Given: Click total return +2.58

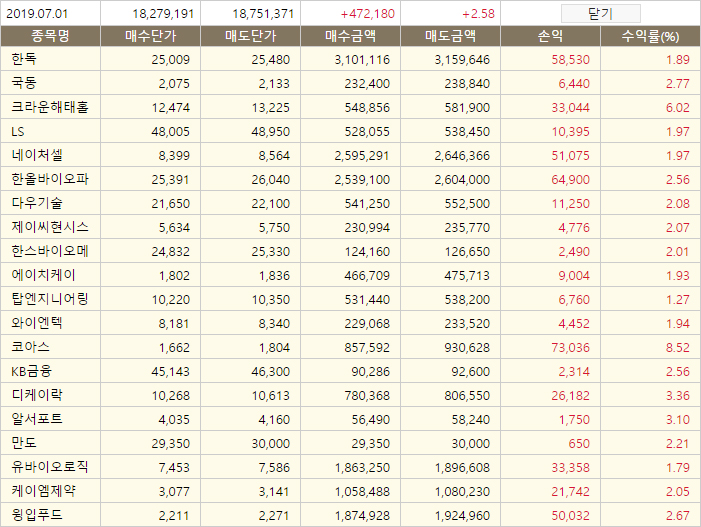Looking at the screenshot, I should click(478, 14).
